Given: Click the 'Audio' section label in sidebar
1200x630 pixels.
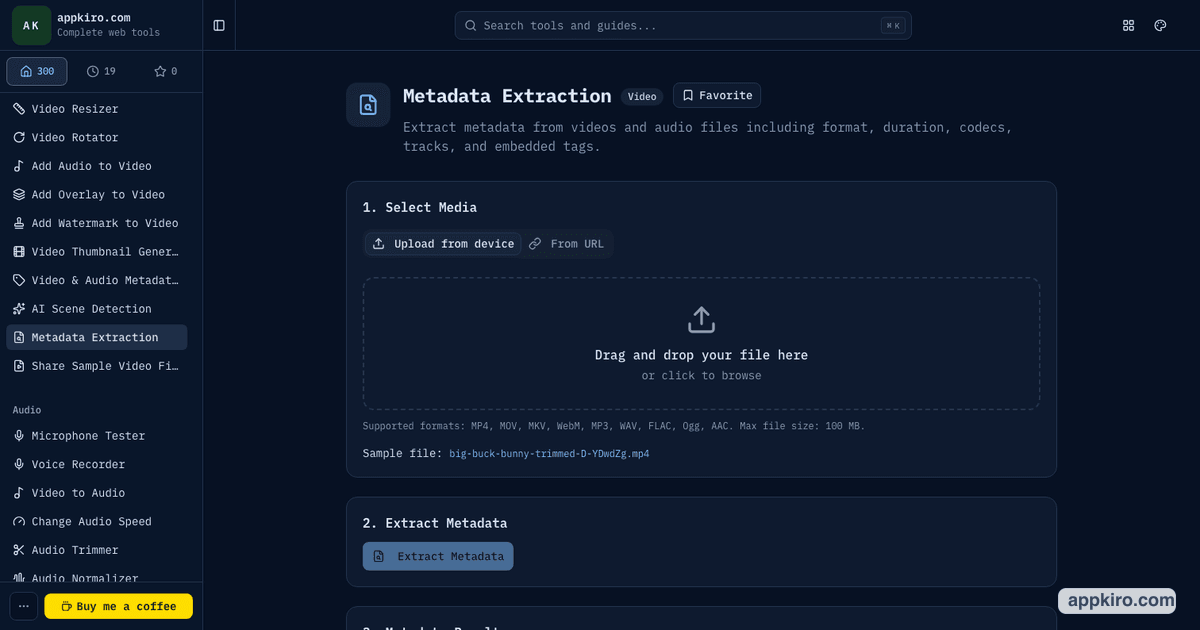Looking at the screenshot, I should pyautogui.click(x=27, y=410).
